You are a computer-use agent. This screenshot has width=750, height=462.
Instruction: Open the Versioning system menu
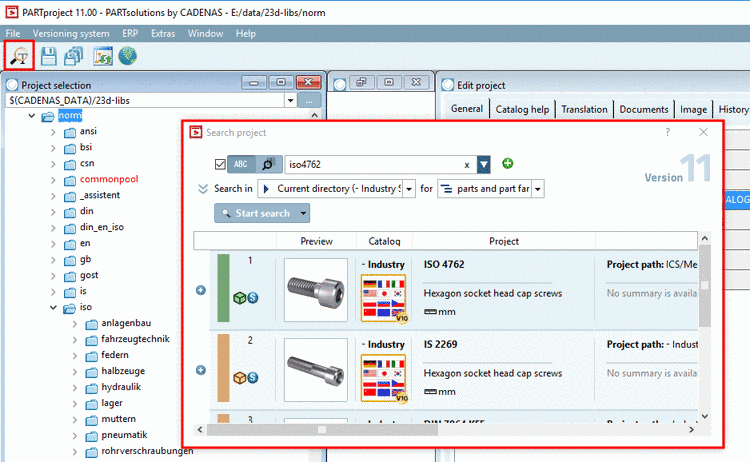[71, 33]
